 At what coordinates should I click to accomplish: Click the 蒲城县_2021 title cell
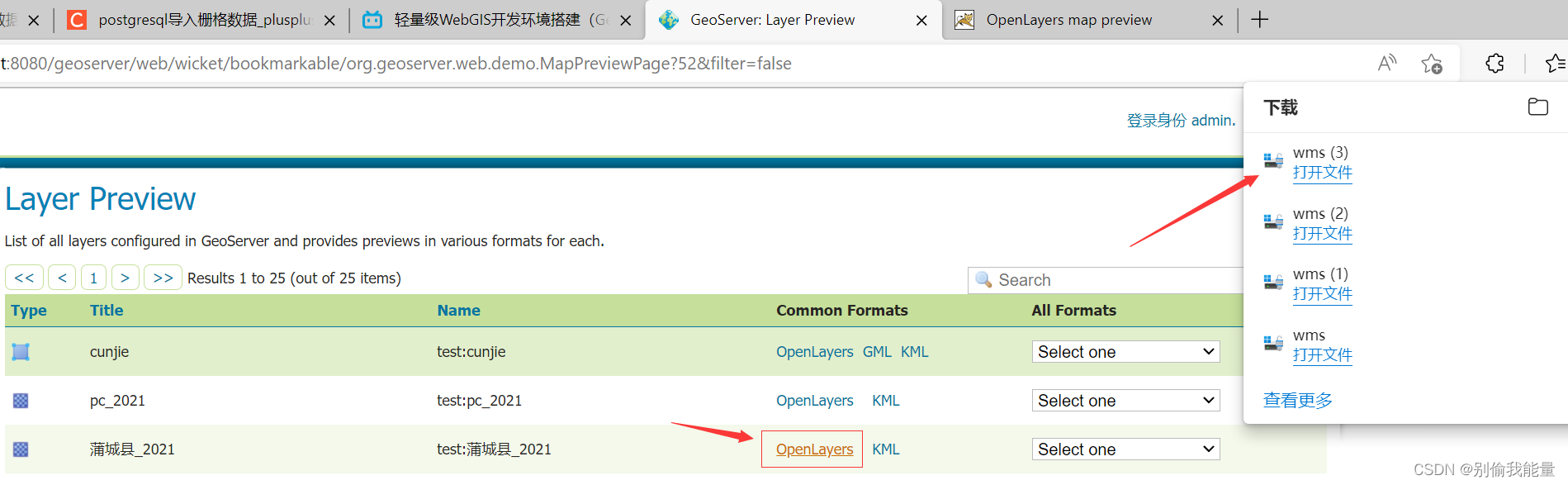click(x=132, y=449)
